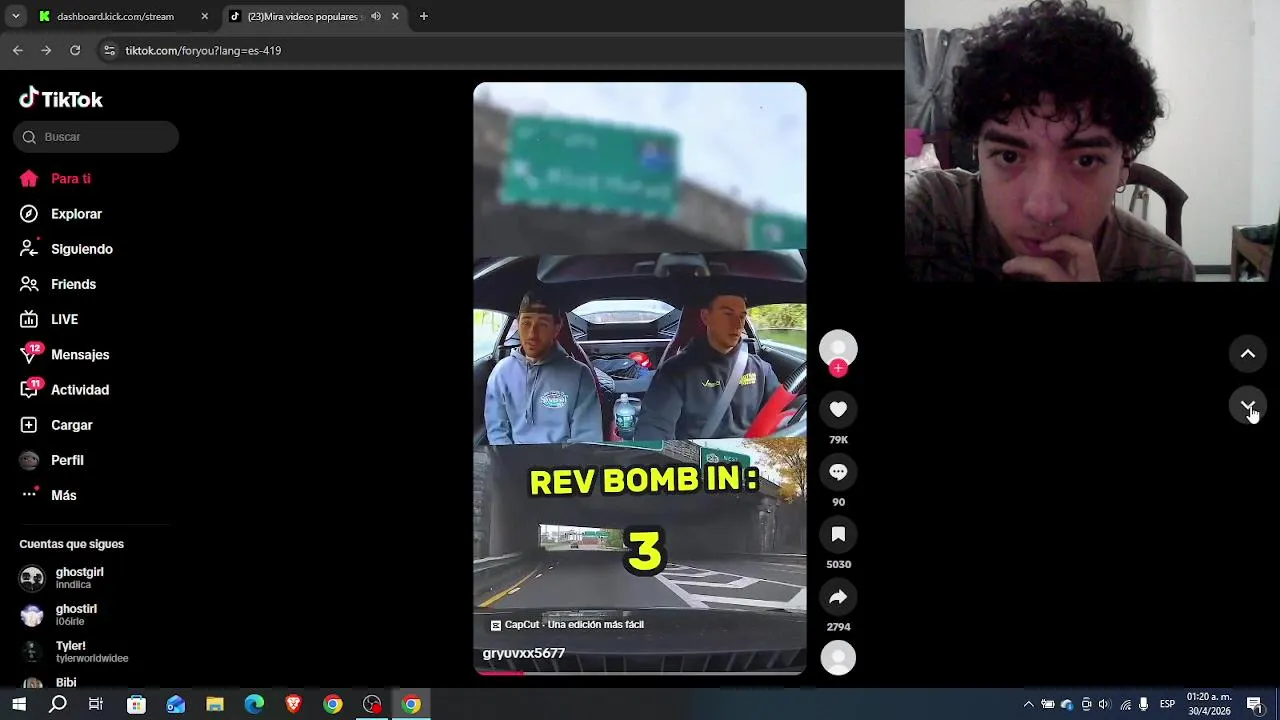
Task: Reload the TikTok page
Action: [x=75, y=50]
